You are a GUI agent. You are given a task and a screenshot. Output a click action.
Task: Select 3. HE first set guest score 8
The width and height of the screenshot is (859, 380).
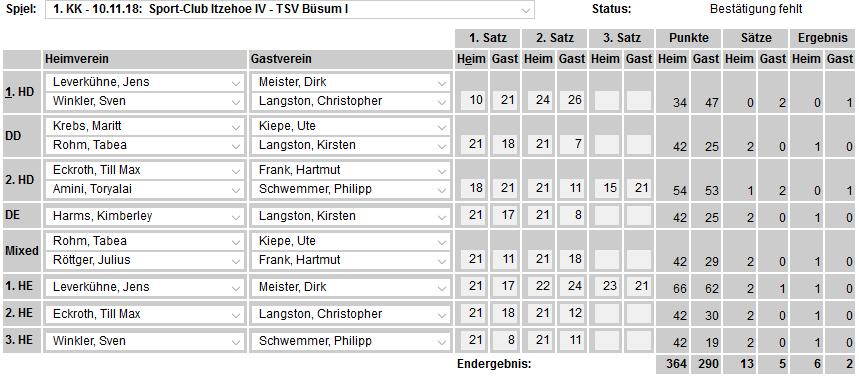(x=504, y=341)
